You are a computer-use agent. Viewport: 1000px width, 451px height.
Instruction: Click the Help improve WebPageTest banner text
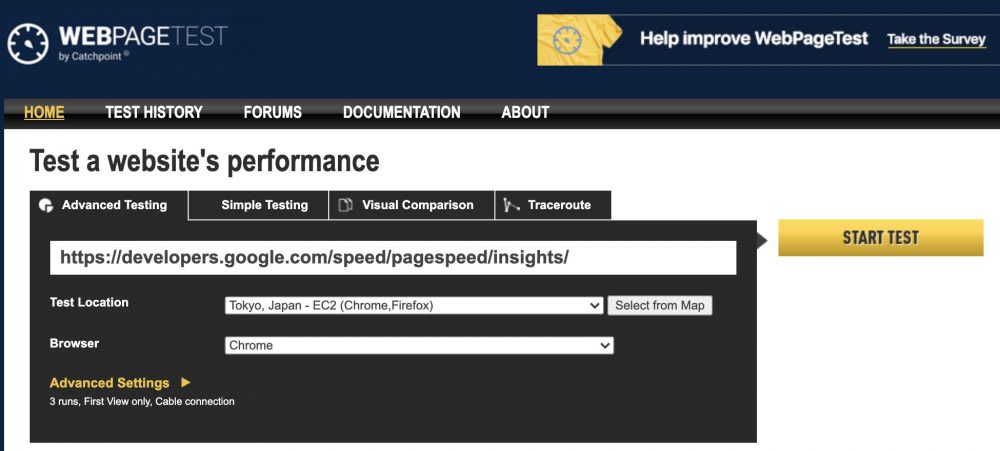754,39
